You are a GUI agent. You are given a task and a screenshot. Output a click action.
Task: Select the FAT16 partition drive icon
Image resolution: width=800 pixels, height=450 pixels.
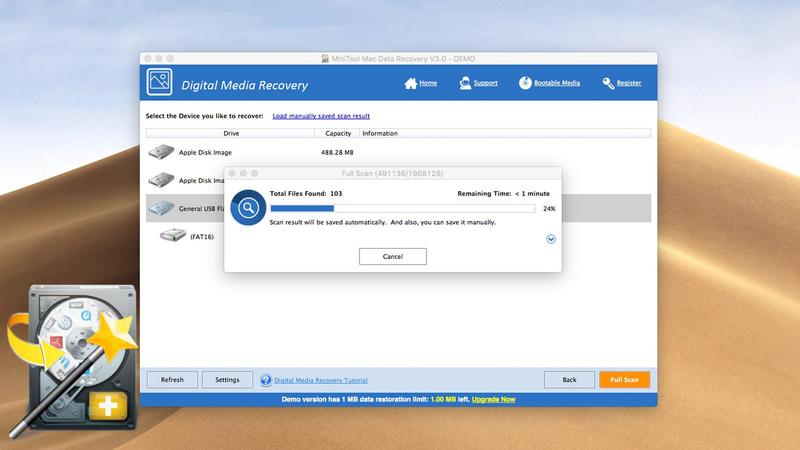pyautogui.click(x=173, y=235)
